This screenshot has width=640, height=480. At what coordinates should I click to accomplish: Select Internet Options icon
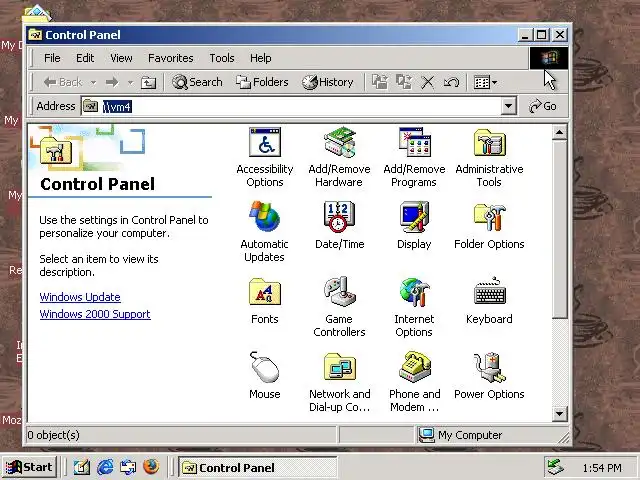click(x=414, y=307)
